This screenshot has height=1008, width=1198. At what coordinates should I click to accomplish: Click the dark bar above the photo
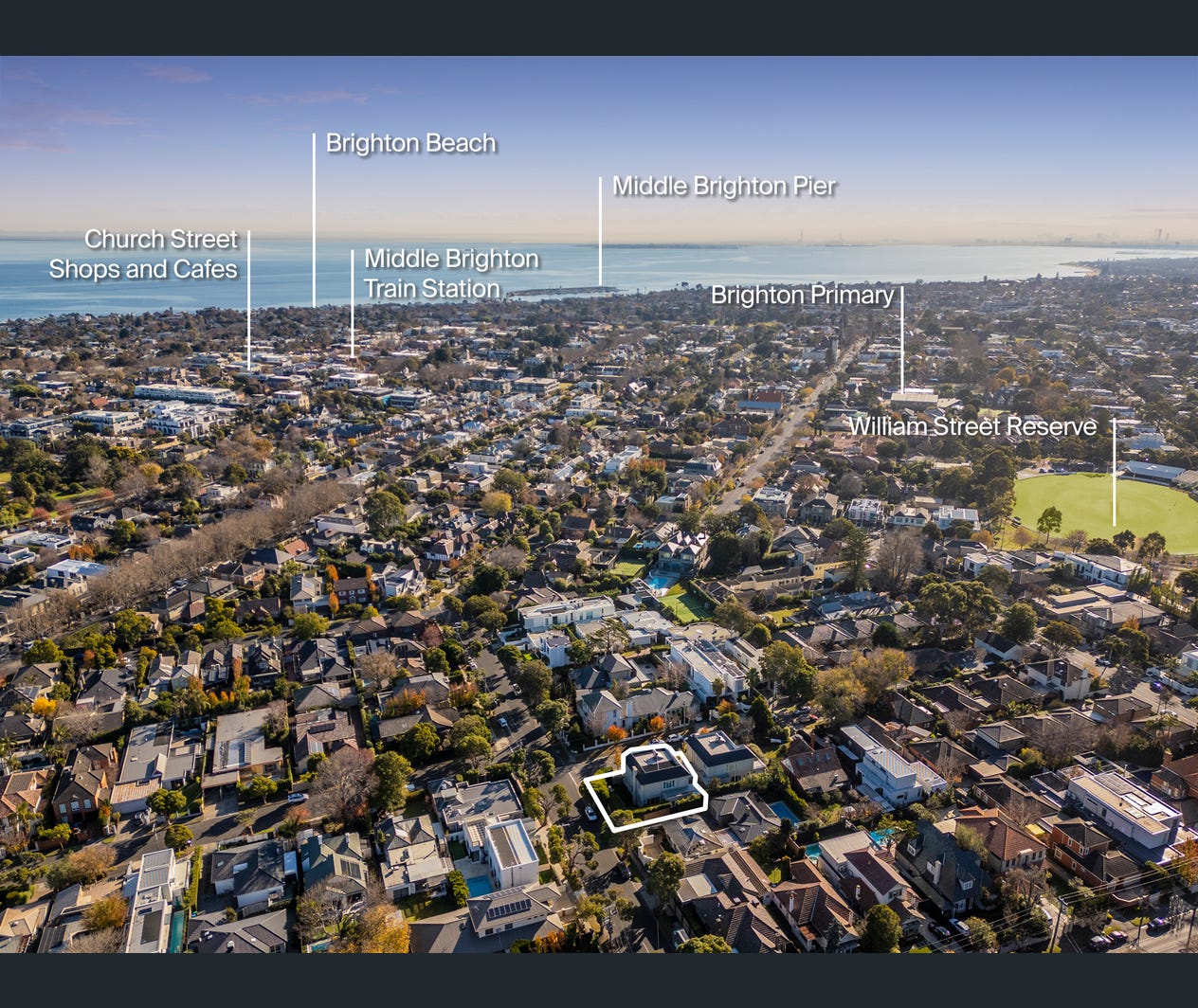click(x=599, y=27)
